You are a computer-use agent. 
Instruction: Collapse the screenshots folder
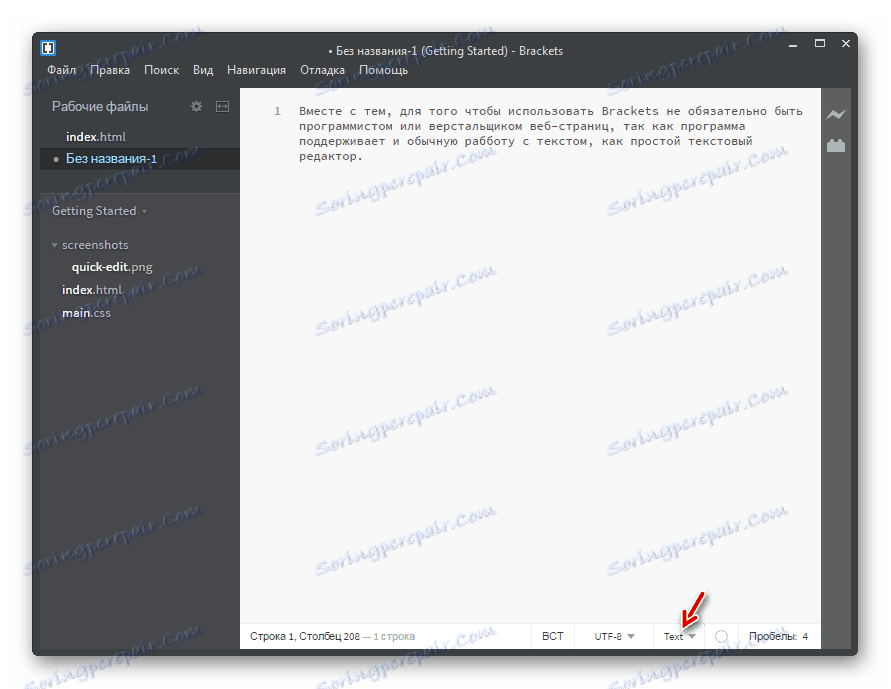click(x=53, y=244)
